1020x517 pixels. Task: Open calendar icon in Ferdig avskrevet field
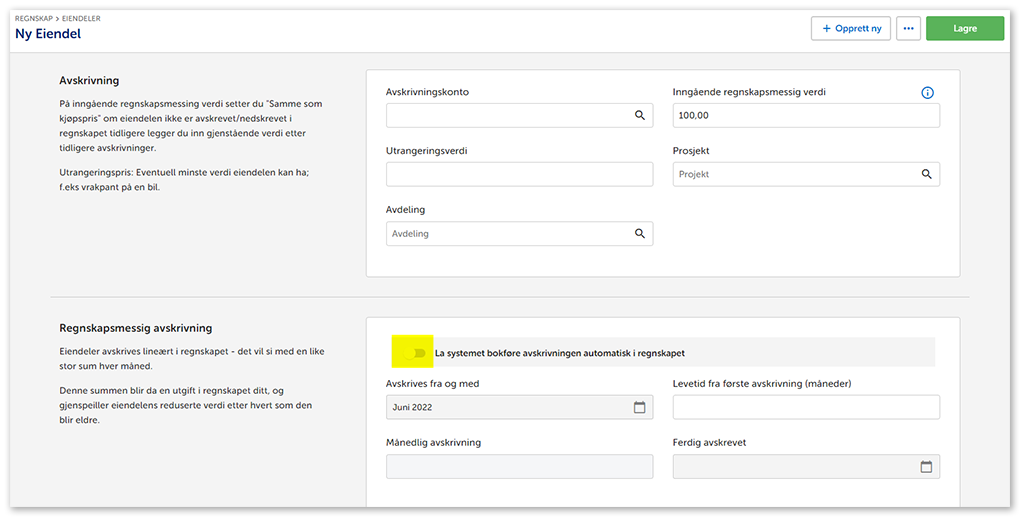pyautogui.click(x=926, y=467)
